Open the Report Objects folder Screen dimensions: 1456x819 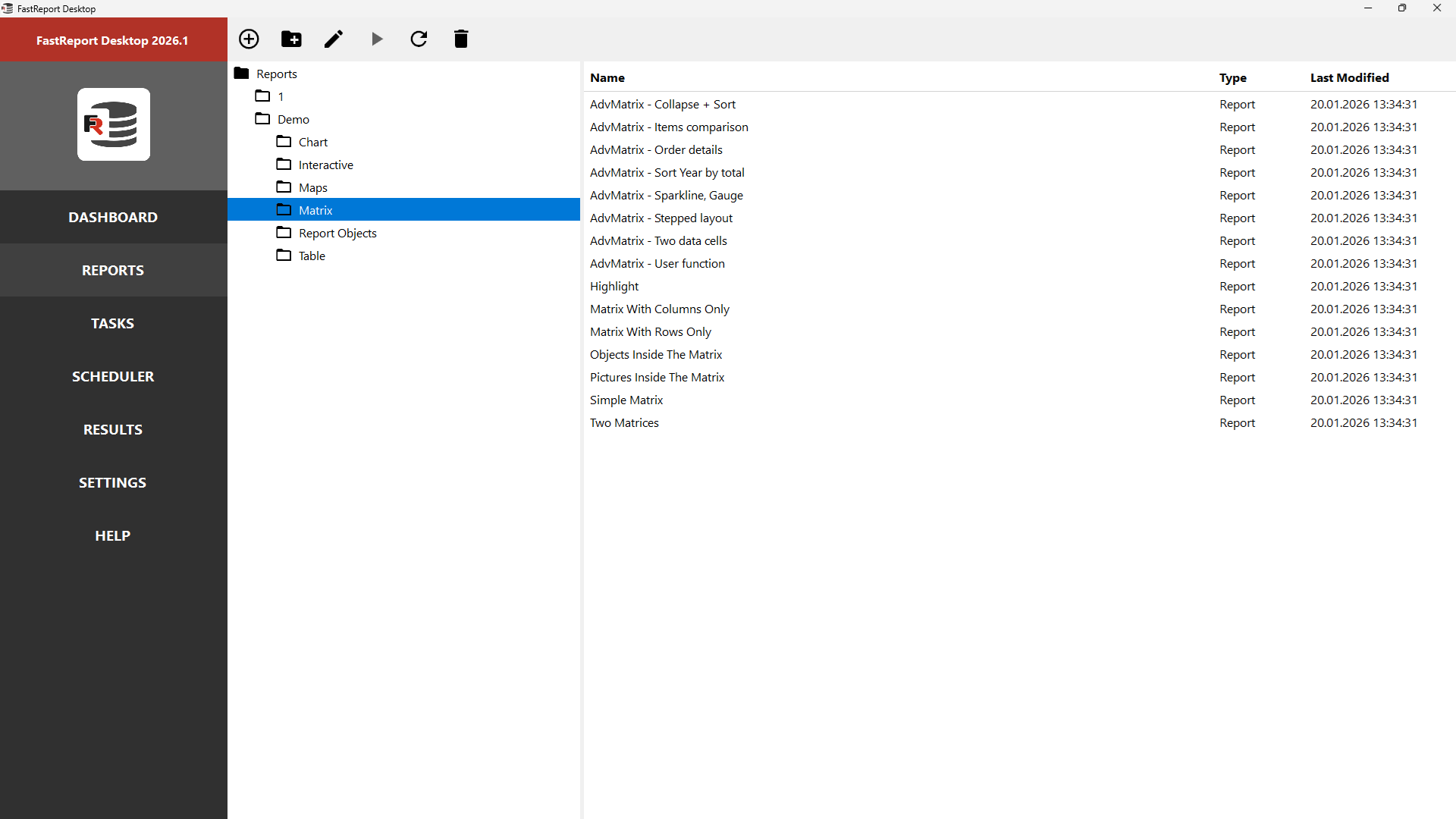[x=337, y=233]
